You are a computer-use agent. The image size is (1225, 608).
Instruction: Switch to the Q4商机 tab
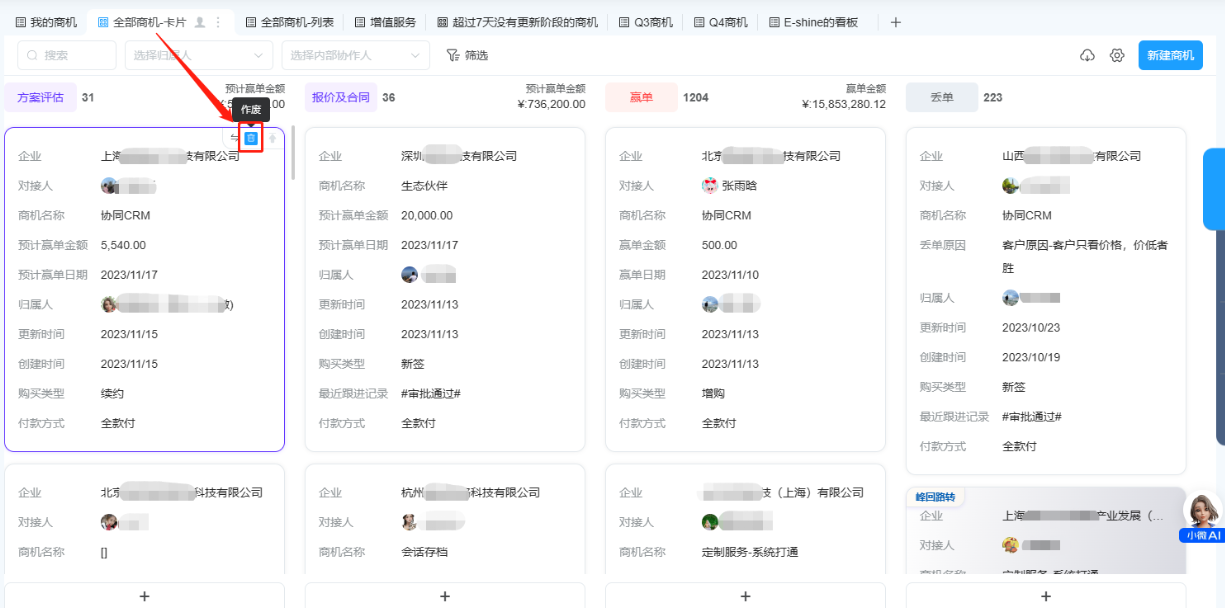(720, 22)
